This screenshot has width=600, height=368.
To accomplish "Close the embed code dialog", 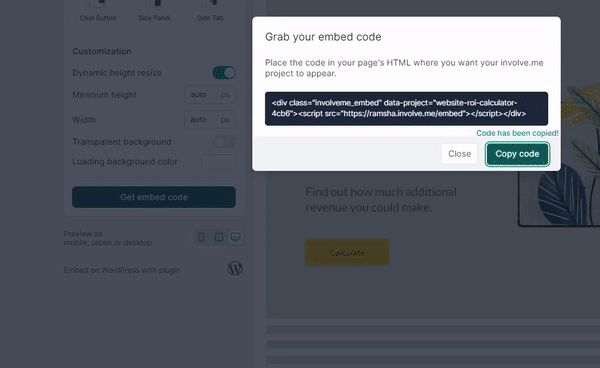I will (459, 154).
